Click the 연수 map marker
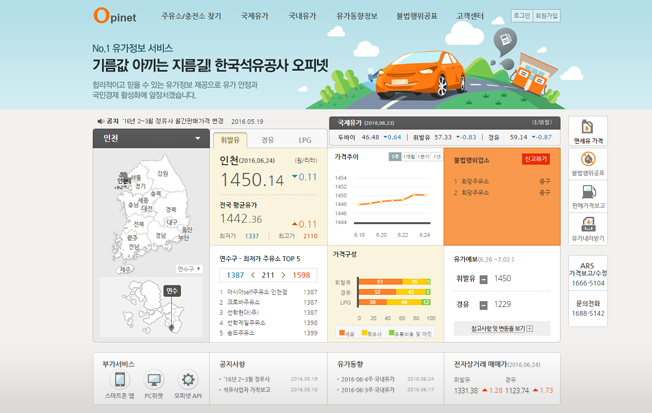Image resolution: width=652 pixels, height=413 pixels. click(172, 291)
